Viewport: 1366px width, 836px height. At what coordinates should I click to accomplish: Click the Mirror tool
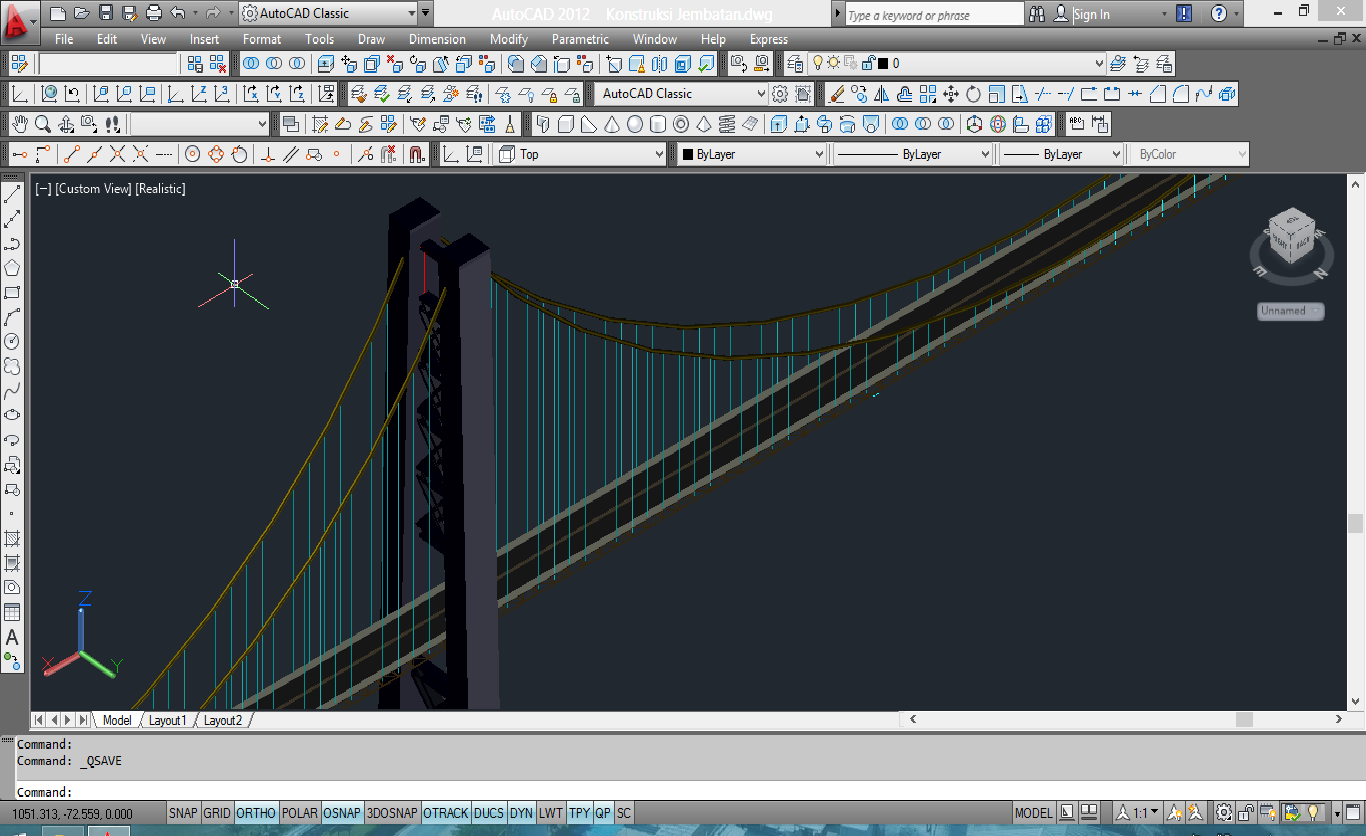pyautogui.click(x=882, y=94)
